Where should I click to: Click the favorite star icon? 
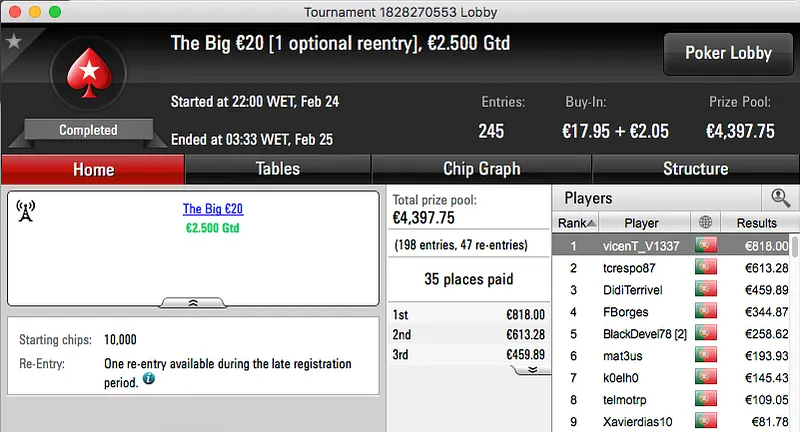click(13, 42)
